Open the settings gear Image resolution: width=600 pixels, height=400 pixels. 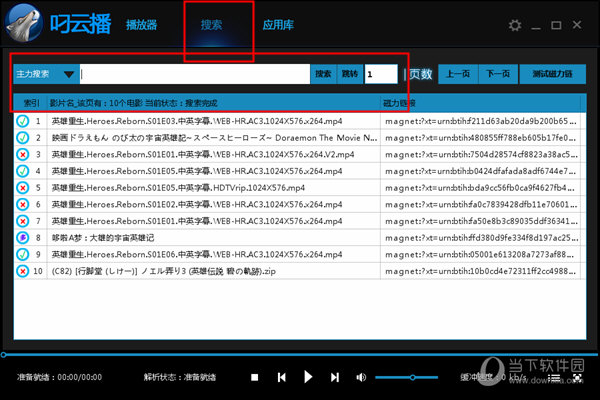(x=515, y=25)
